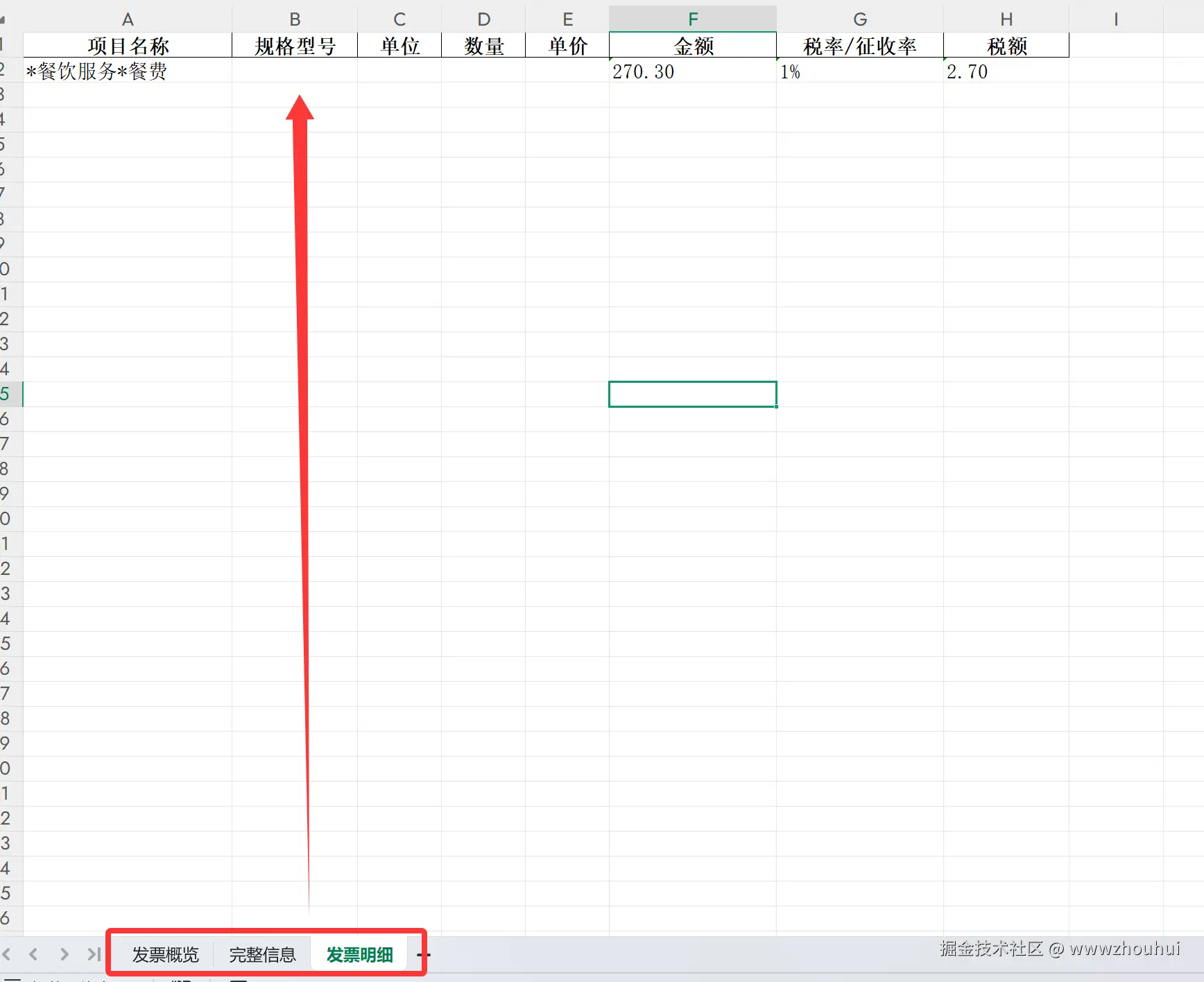Screen dimensions: 1204x982
Task: Select the cell containing 270.30
Action: tap(693, 70)
